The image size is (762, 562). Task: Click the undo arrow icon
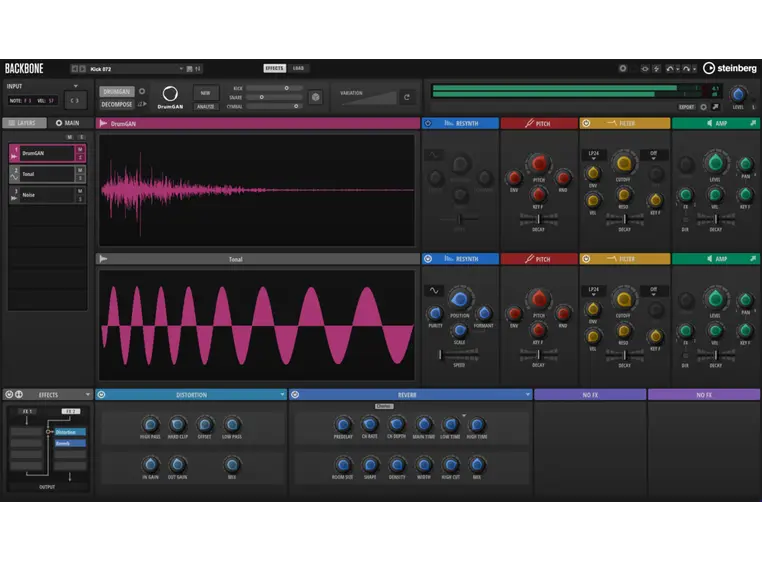[x=670, y=69]
